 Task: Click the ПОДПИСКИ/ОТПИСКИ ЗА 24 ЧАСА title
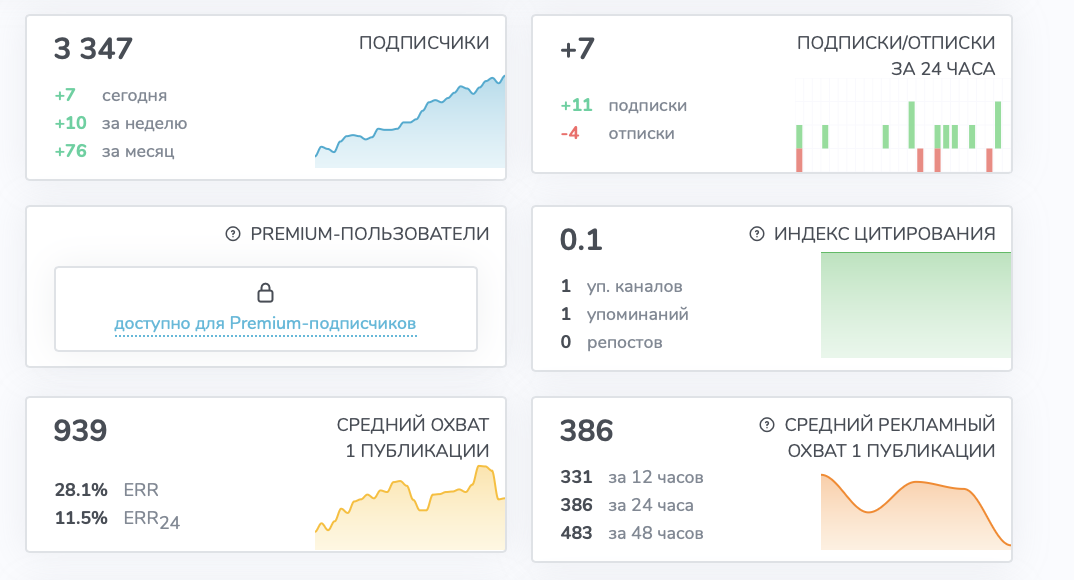coord(896,55)
